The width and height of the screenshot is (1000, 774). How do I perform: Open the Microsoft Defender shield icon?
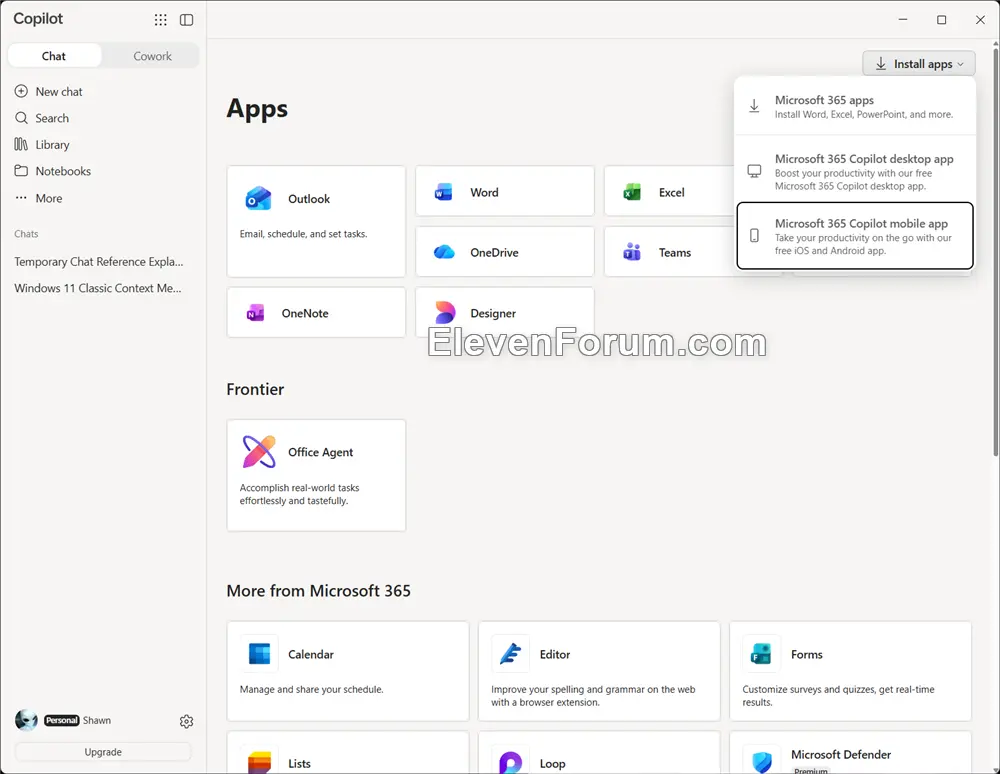tap(761, 763)
